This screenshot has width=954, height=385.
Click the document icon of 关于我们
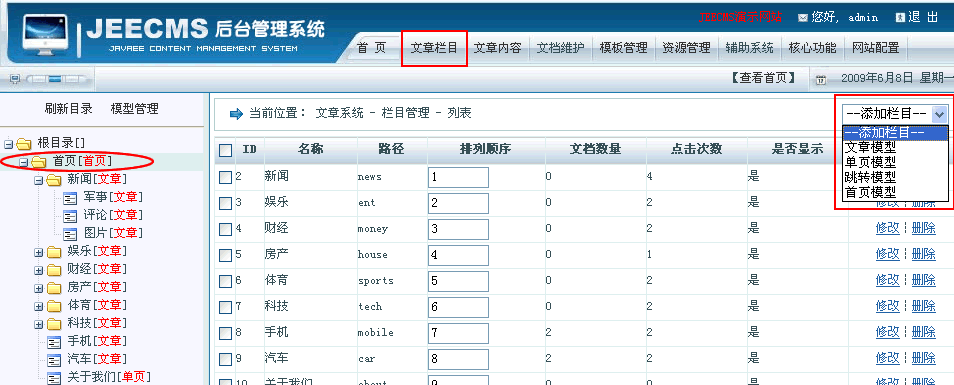[55, 378]
